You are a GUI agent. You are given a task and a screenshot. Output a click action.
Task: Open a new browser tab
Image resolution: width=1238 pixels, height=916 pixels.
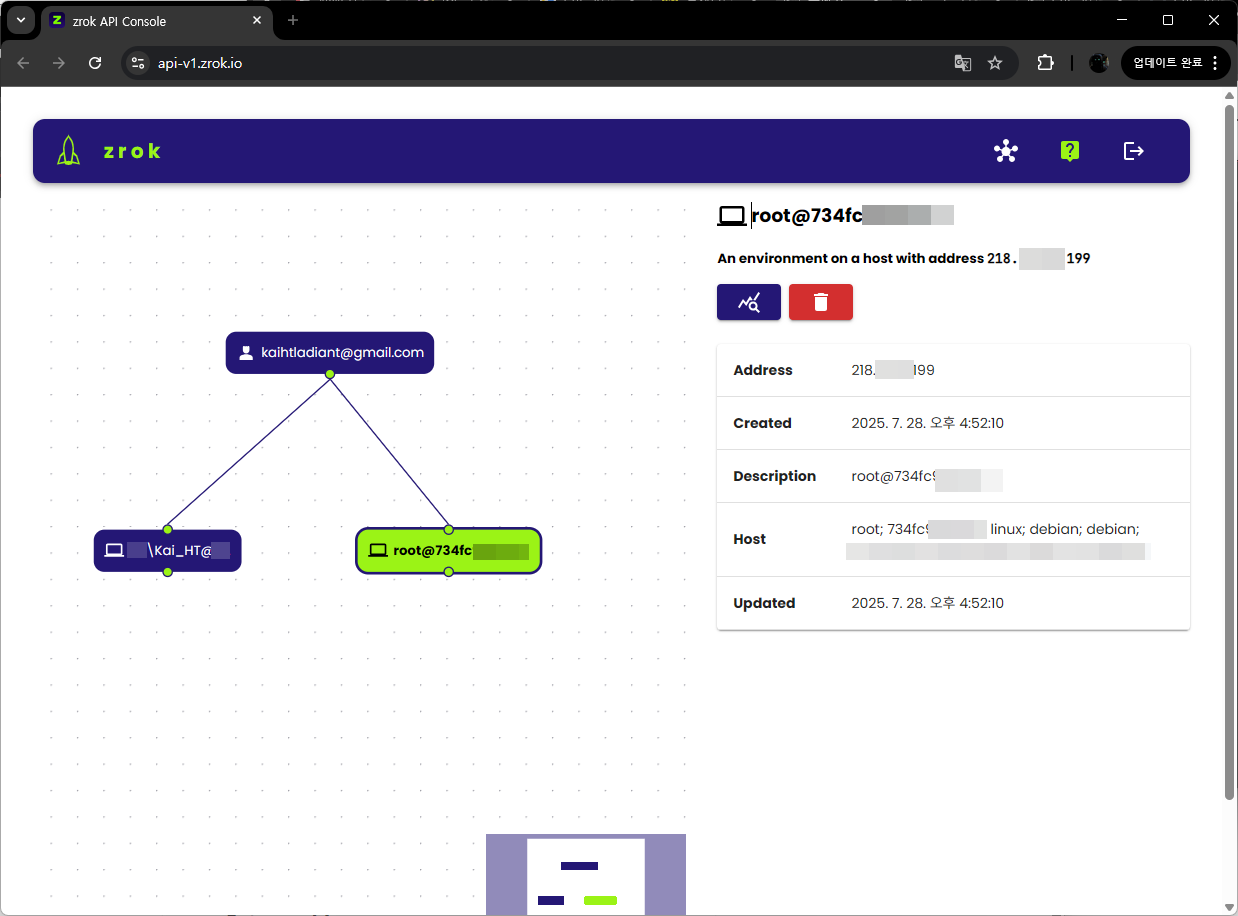tap(293, 20)
